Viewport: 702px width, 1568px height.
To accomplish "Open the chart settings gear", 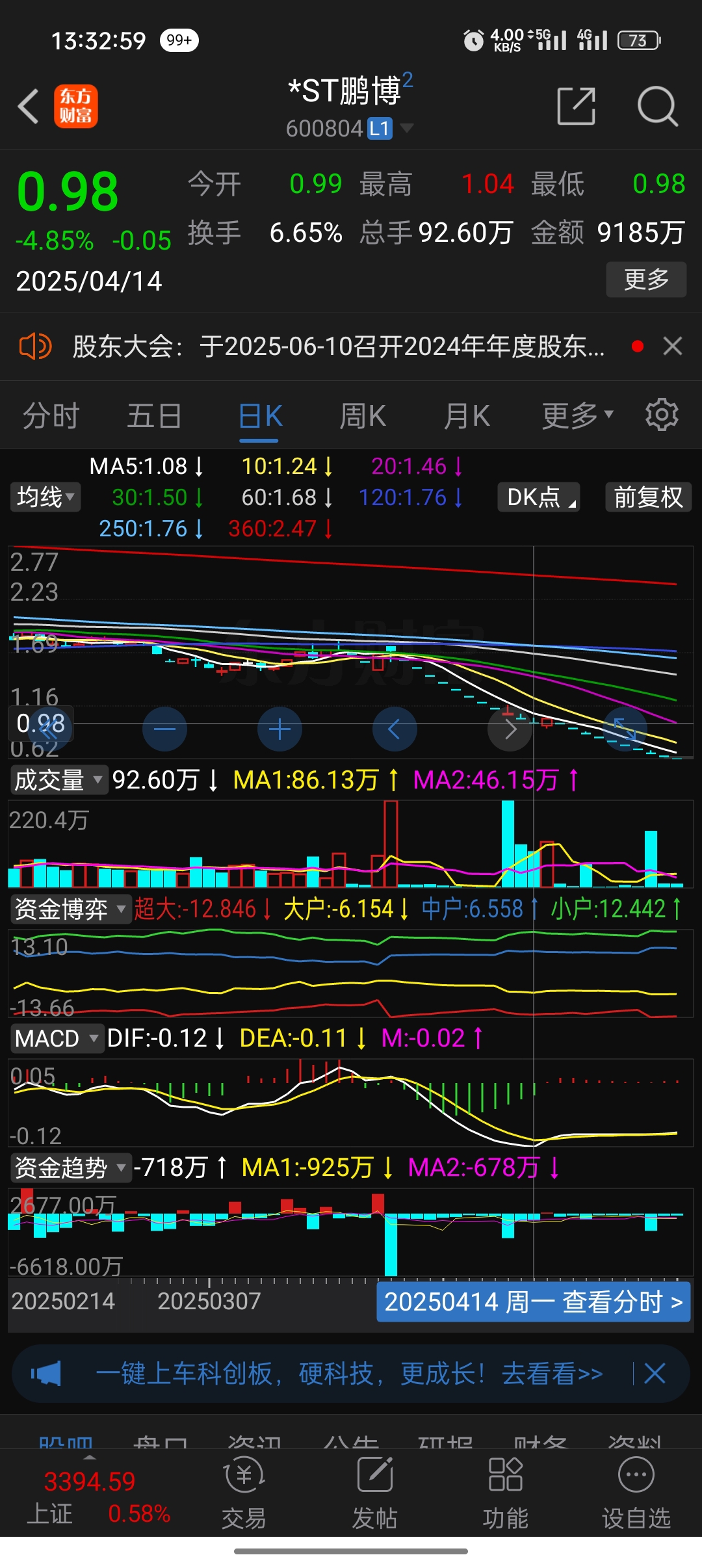I will pos(662,415).
